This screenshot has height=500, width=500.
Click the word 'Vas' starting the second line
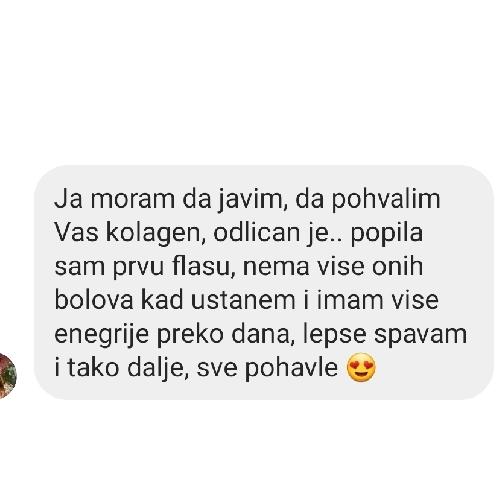[x=76, y=232]
